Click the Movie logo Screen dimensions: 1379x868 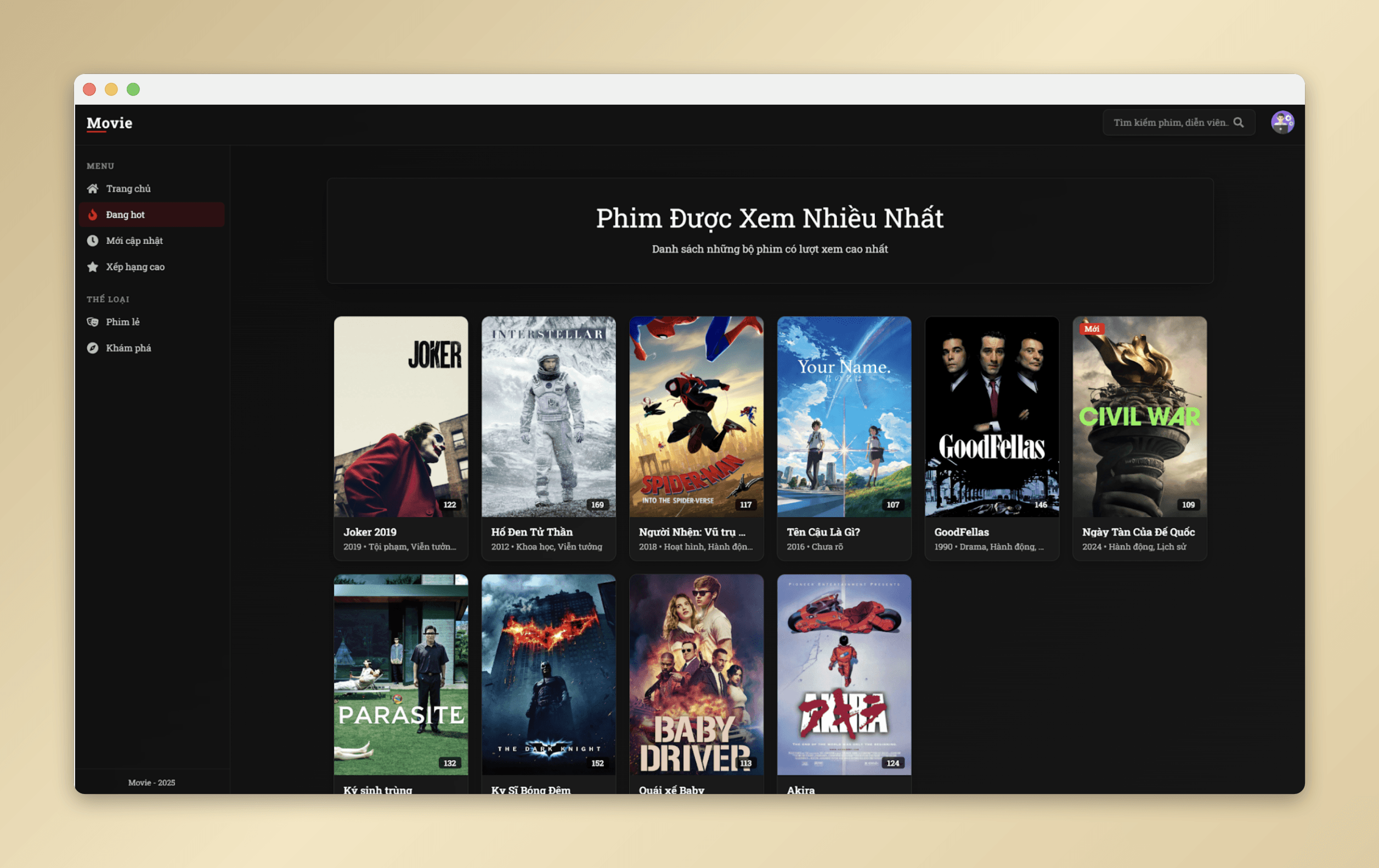(109, 123)
